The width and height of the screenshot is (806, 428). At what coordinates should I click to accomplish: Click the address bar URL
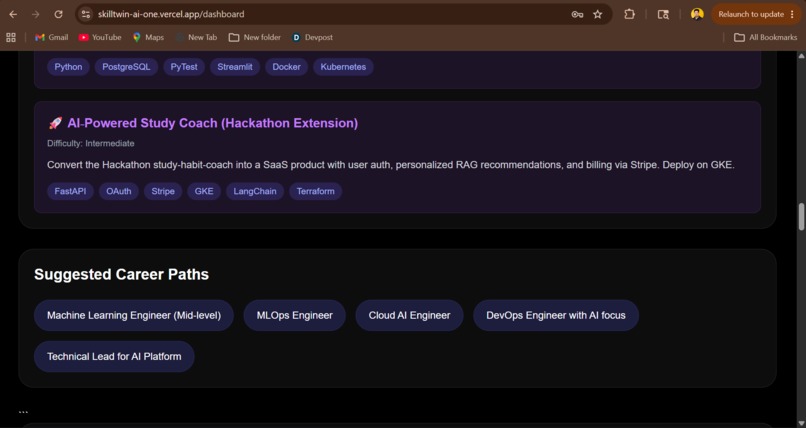[x=171, y=14]
